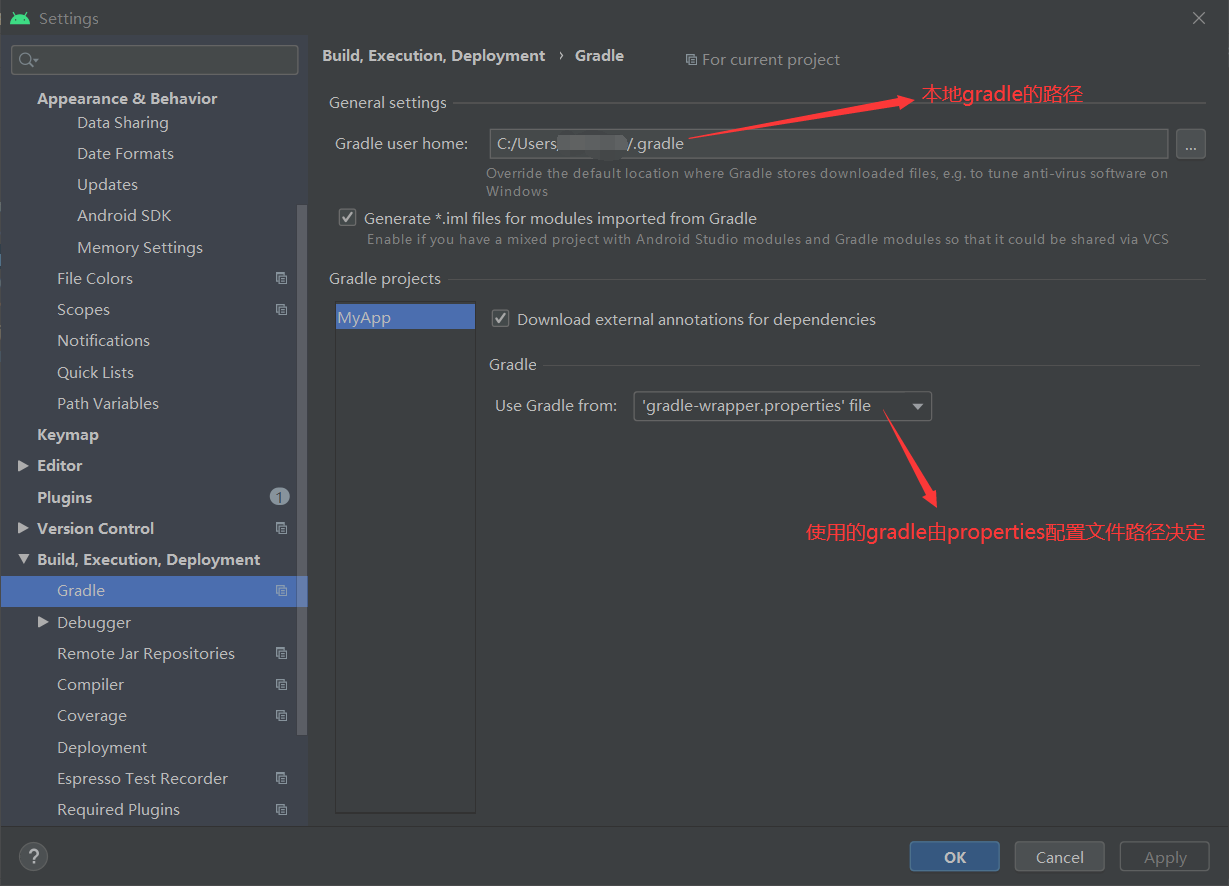Close the Settings dialog
Screen dimensions: 1229x886
click(x=1199, y=18)
